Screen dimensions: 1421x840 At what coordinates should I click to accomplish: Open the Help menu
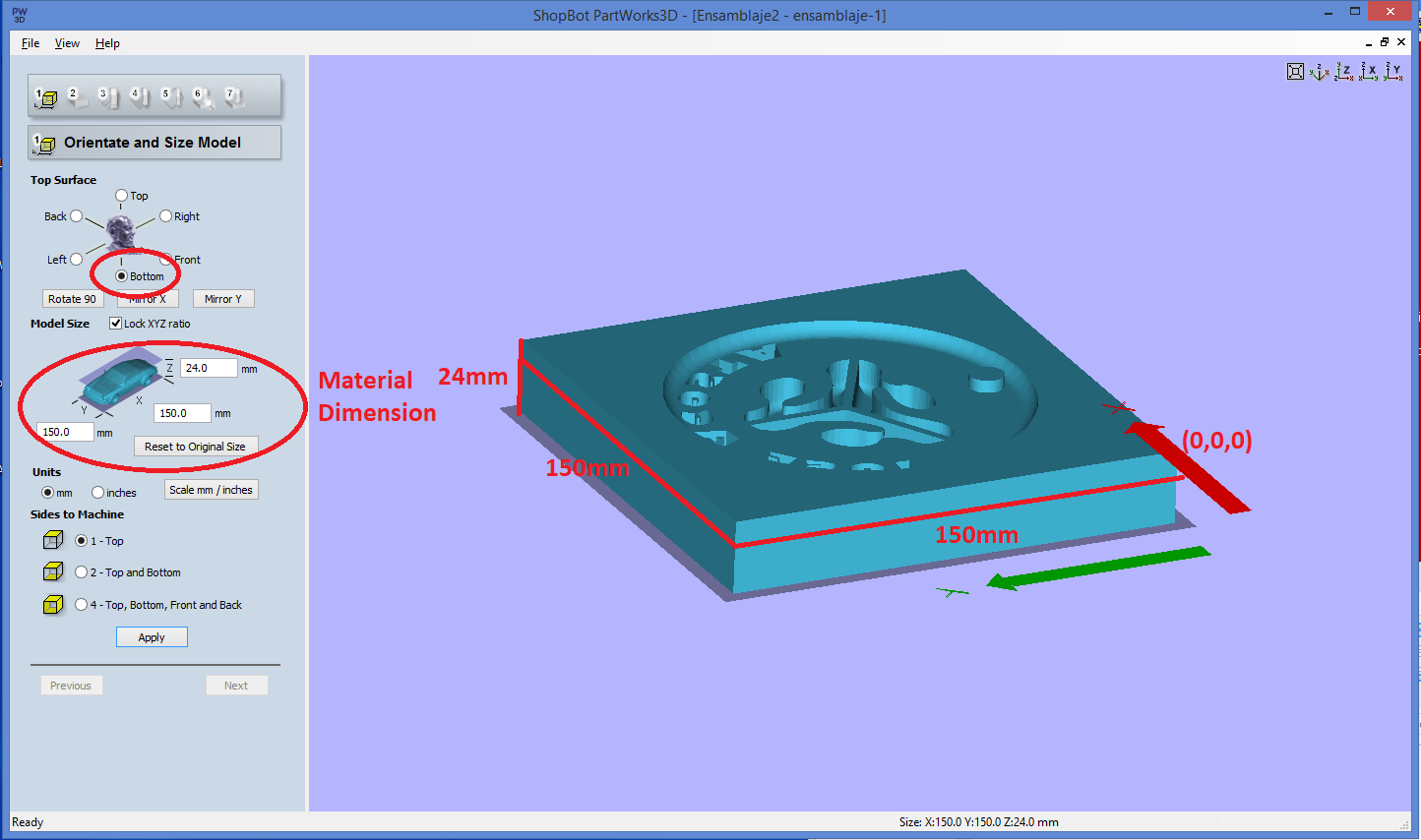(x=107, y=43)
